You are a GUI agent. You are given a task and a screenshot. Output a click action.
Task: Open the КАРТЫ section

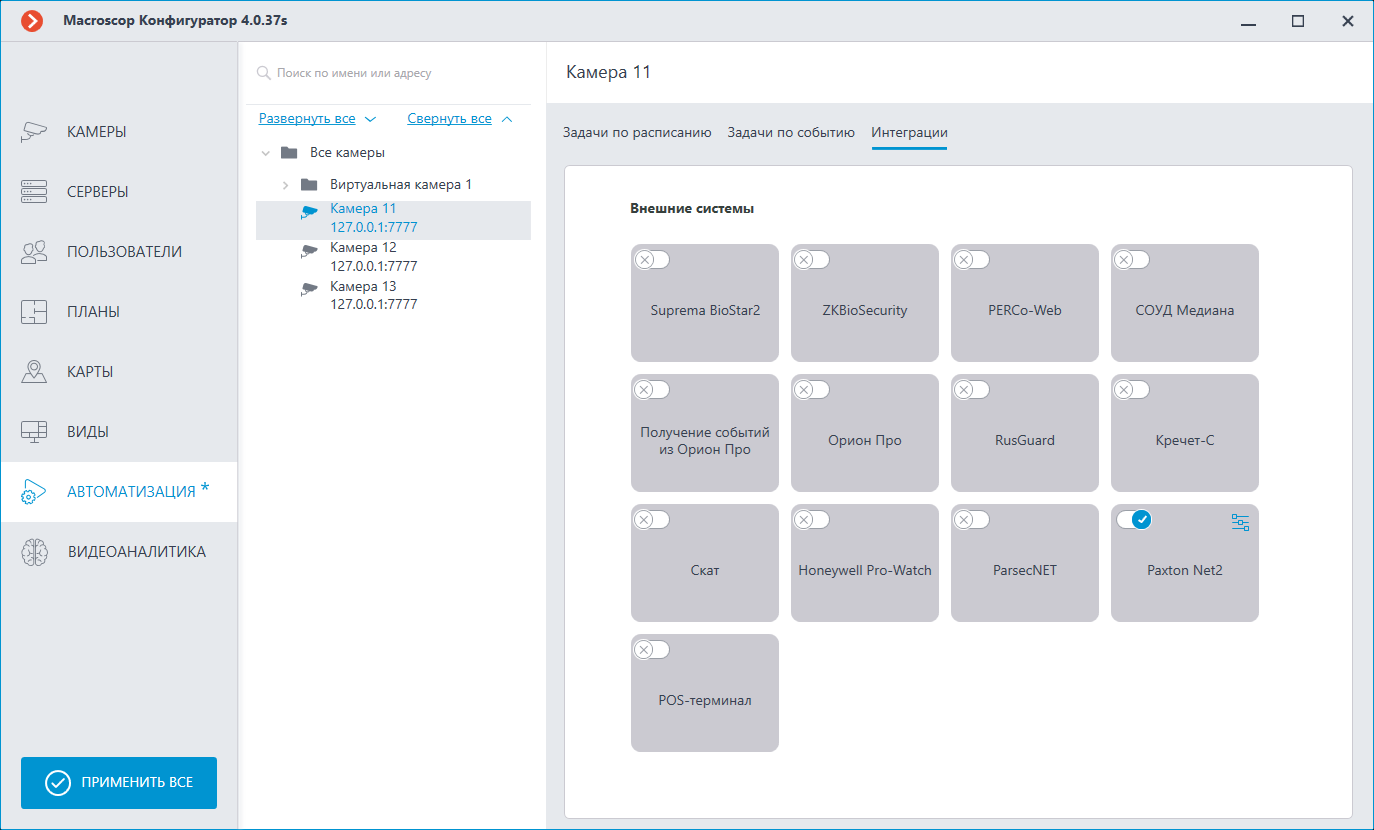click(118, 372)
